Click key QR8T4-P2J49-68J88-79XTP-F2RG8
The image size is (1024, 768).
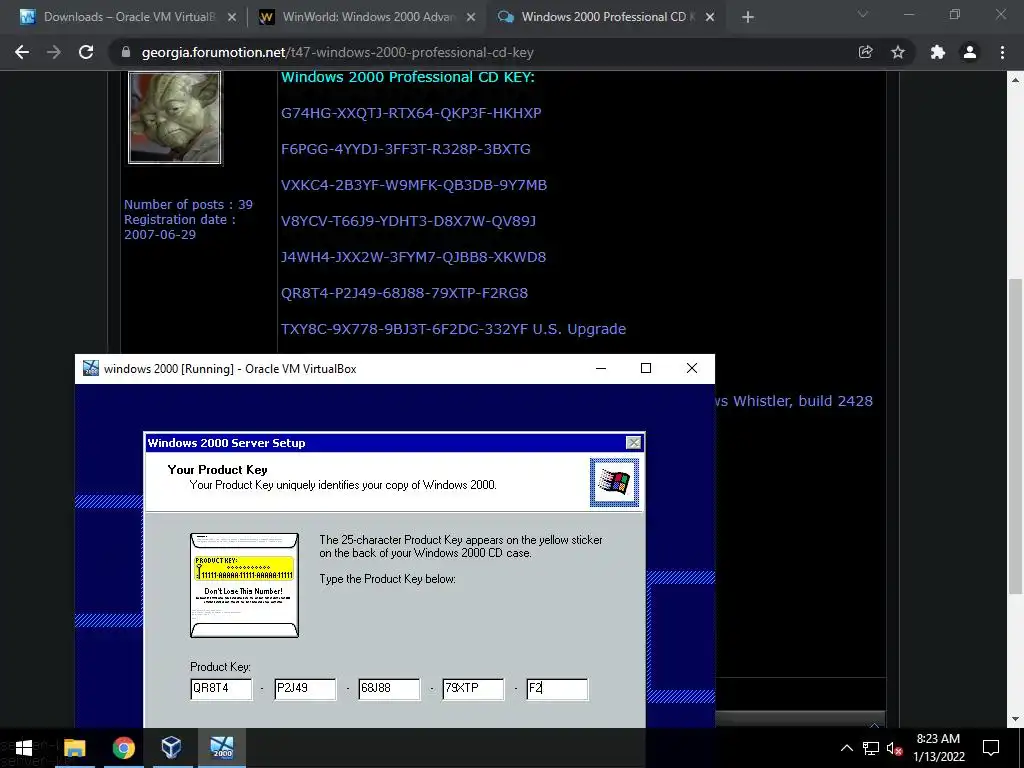pos(404,293)
